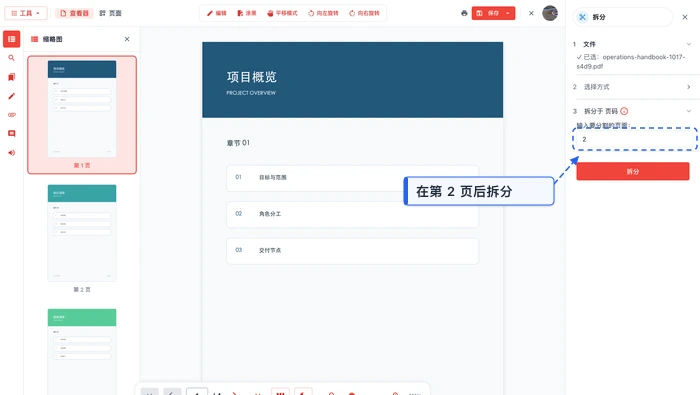Screen dimensions: 700x395
Task: Rotate left with 向左旋转
Action: [323, 13]
